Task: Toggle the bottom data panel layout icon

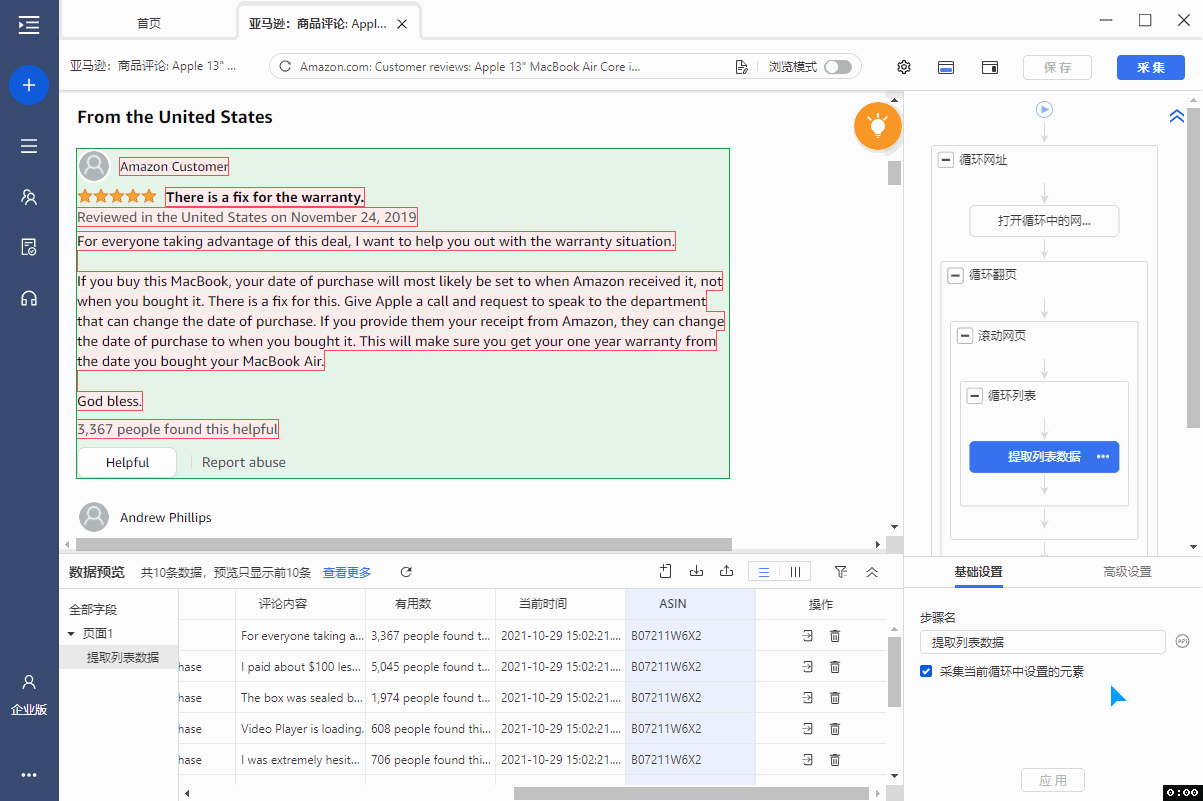Action: point(946,67)
